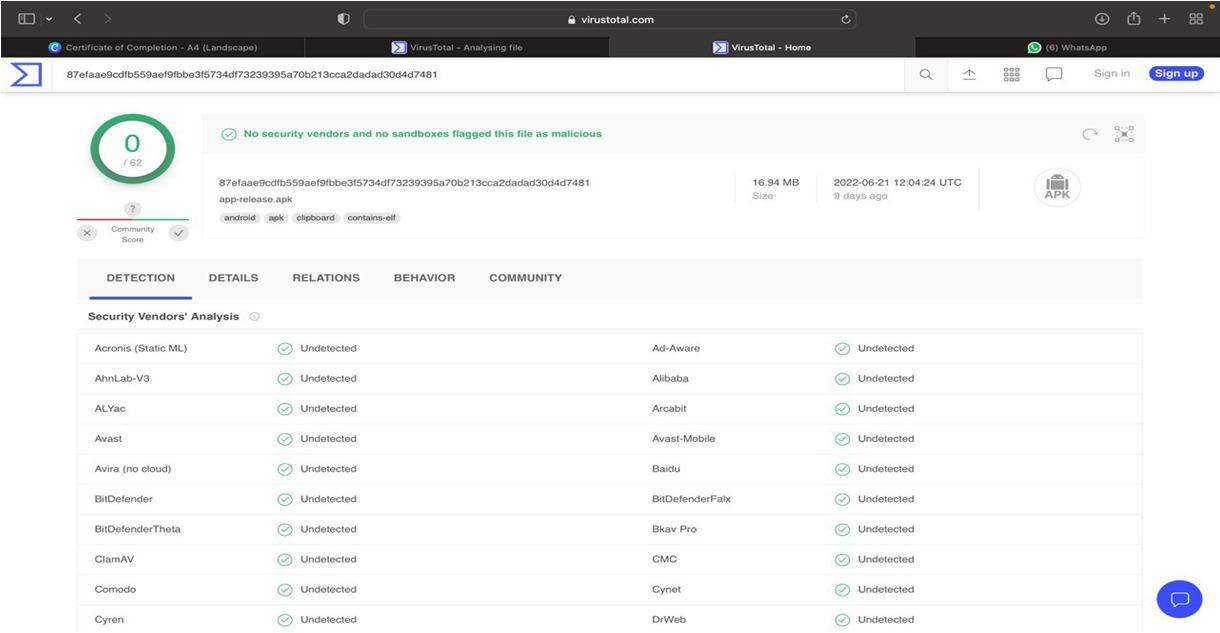Click the Security Vendors' Analysis info icon
The image size is (1220, 633).
[x=255, y=317]
